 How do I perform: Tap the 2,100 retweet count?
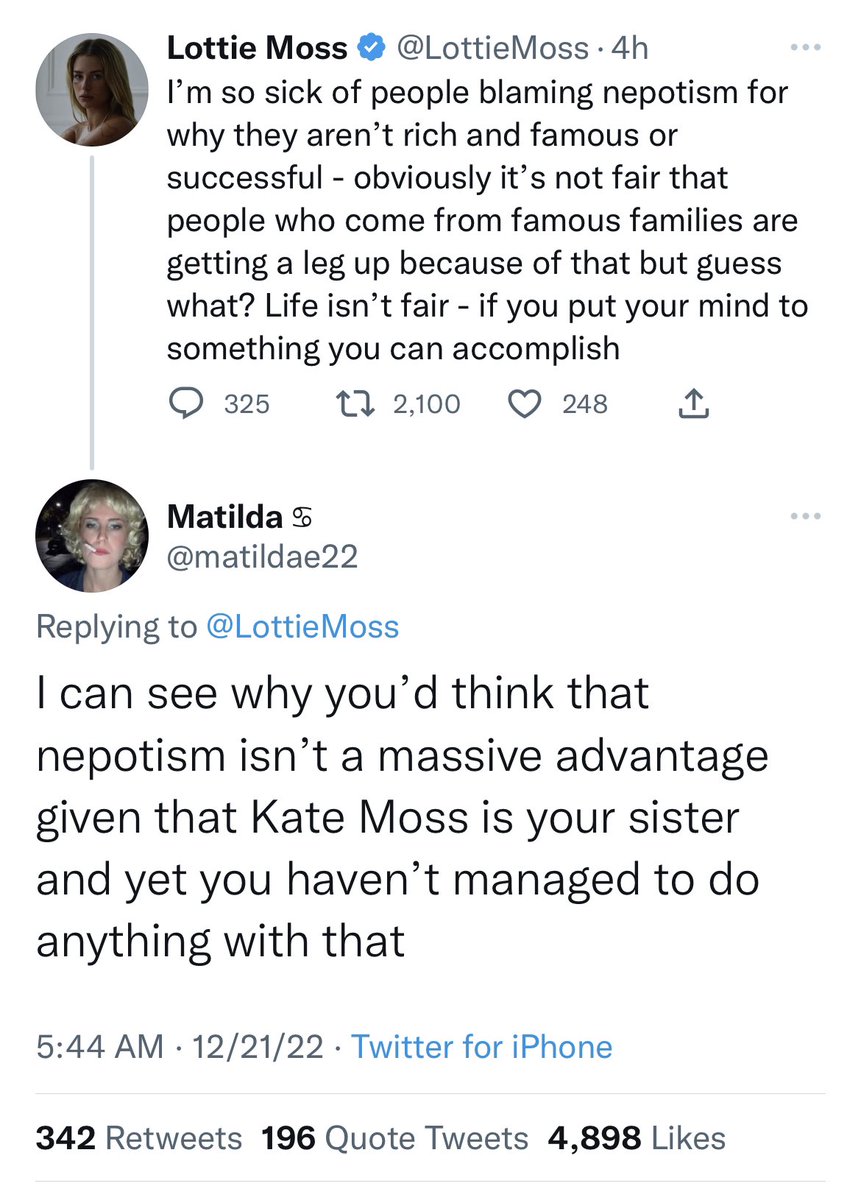click(427, 403)
